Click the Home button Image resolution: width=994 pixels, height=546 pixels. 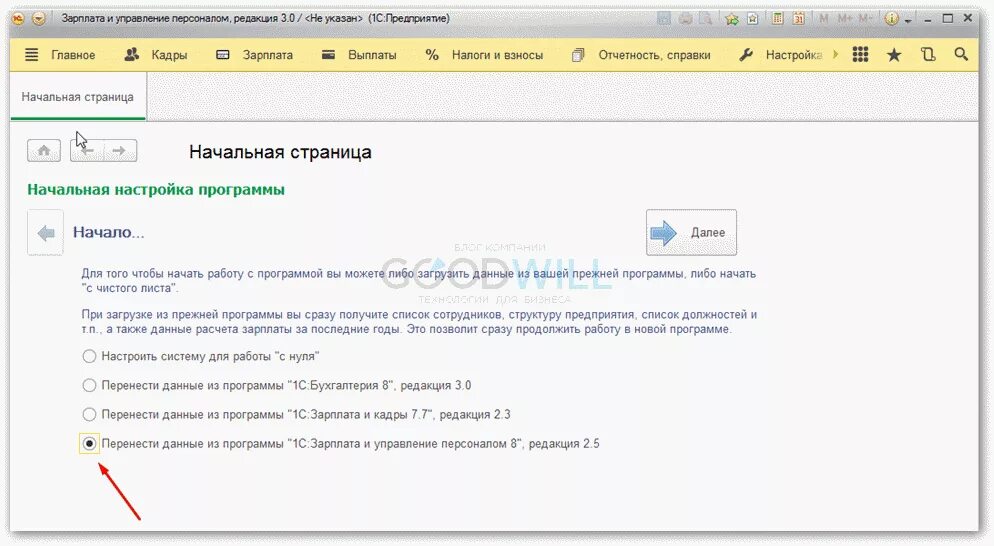click(44, 150)
